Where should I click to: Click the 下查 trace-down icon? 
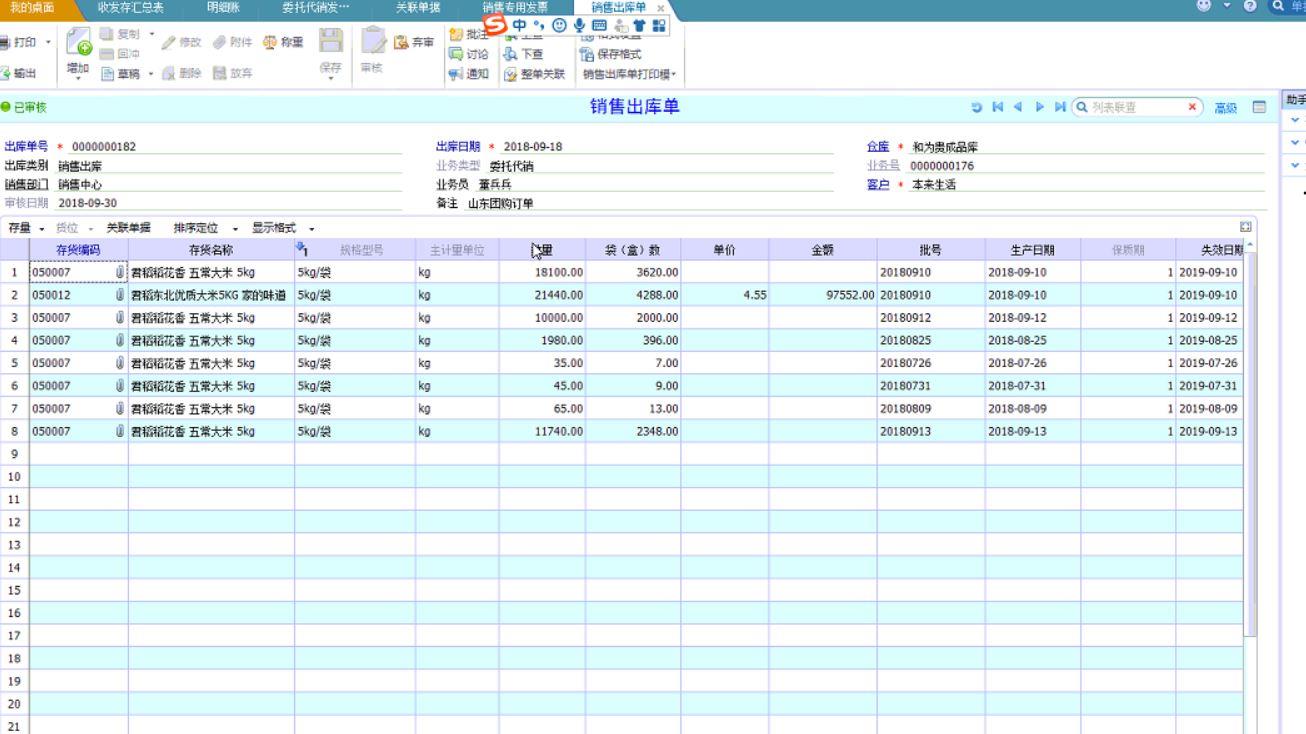click(x=511, y=55)
